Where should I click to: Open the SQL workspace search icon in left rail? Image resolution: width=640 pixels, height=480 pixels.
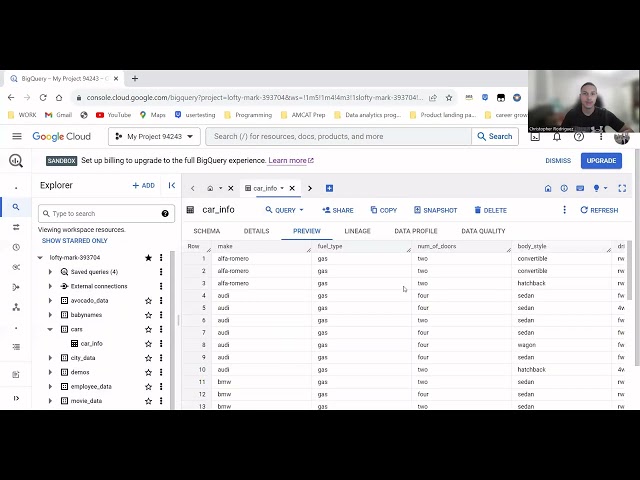pyautogui.click(x=16, y=207)
